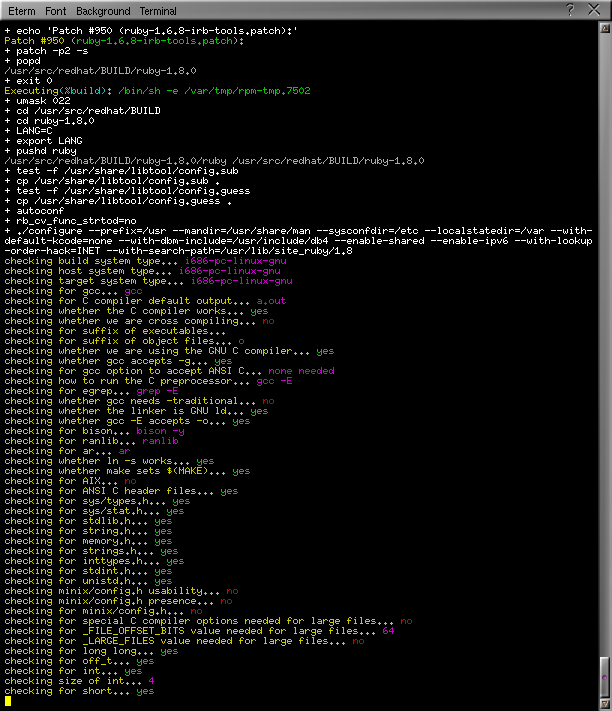The image size is (612, 711).
Task: Click "checking host system type" line
Action: click(142, 271)
